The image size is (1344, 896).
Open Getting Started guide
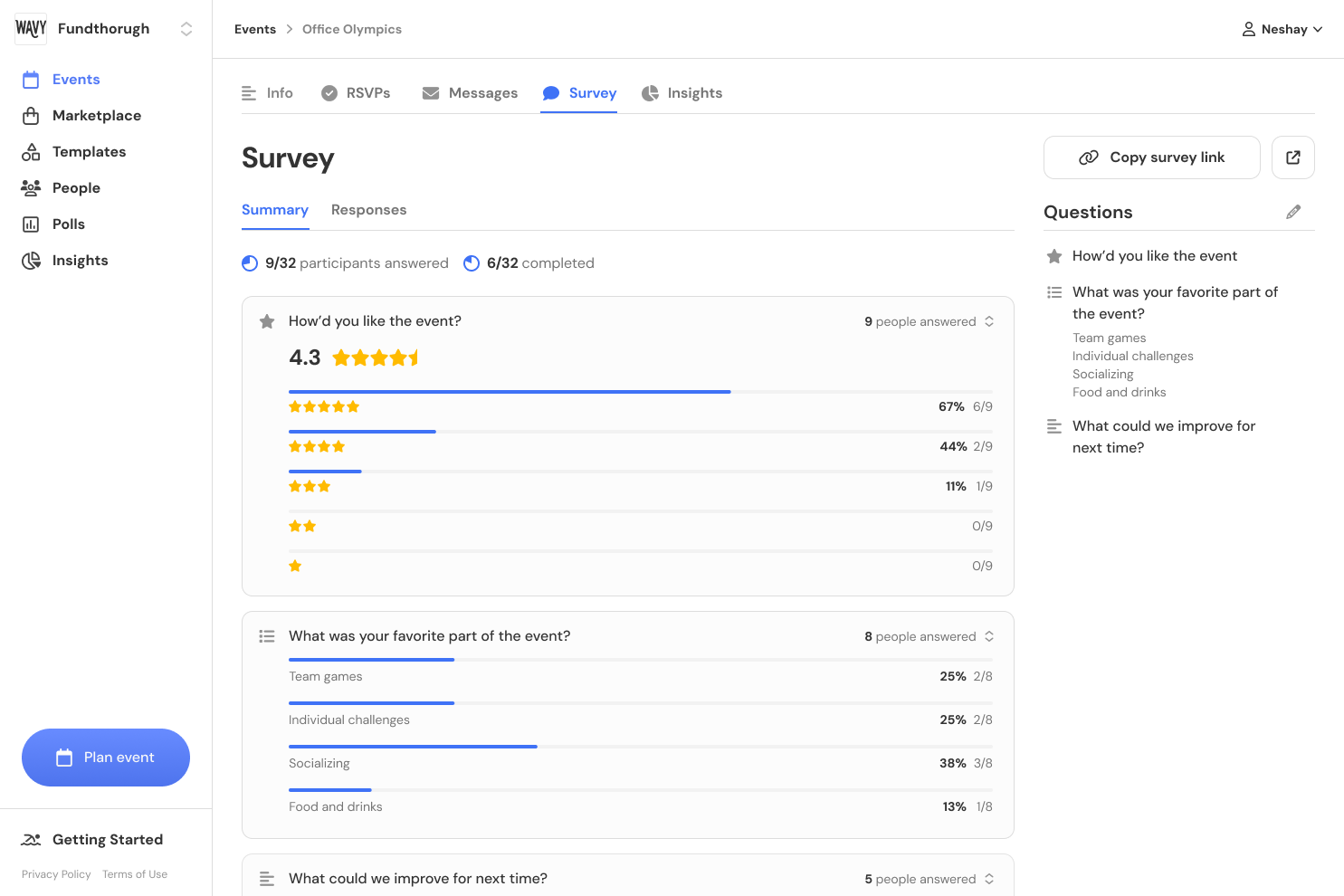click(92, 840)
